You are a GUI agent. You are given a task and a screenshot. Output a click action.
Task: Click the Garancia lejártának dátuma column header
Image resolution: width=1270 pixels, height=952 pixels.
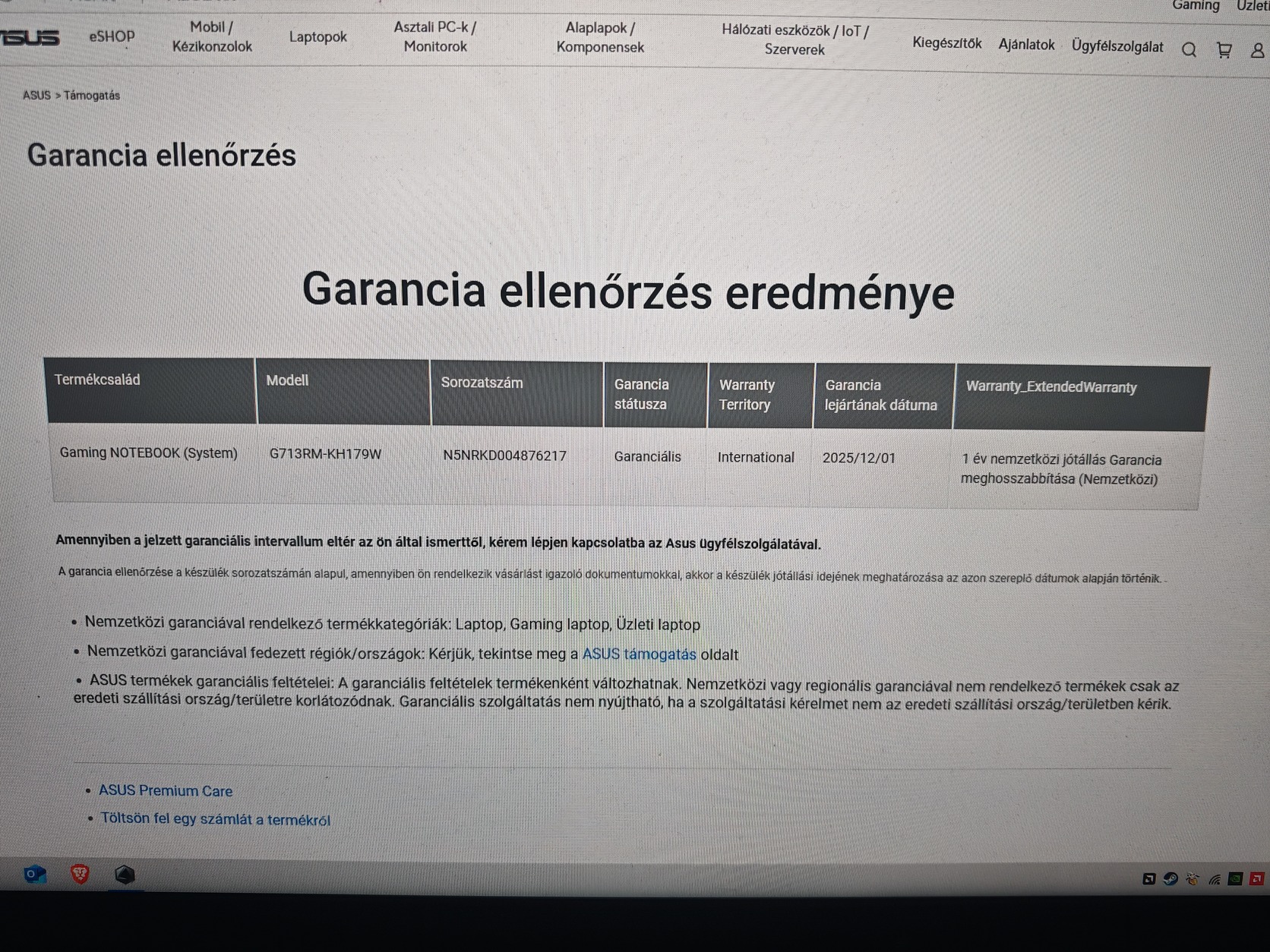[x=883, y=396]
